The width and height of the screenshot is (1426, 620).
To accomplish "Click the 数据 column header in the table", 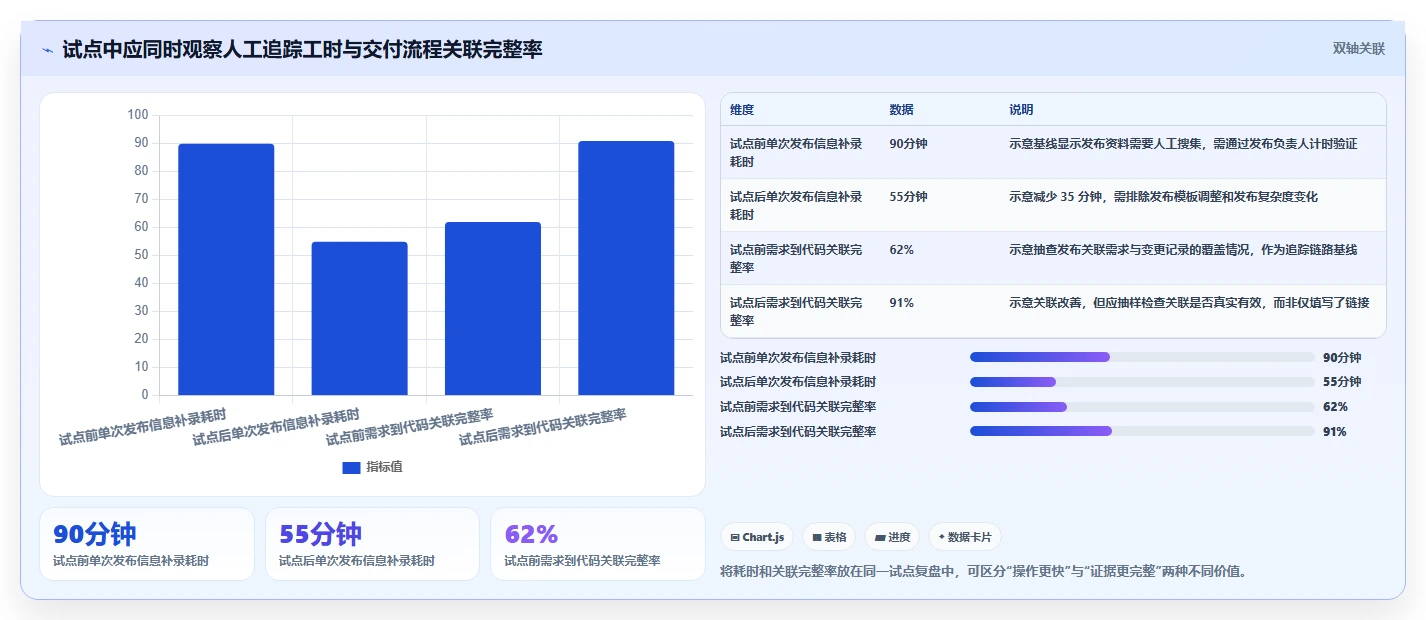I will (901, 110).
